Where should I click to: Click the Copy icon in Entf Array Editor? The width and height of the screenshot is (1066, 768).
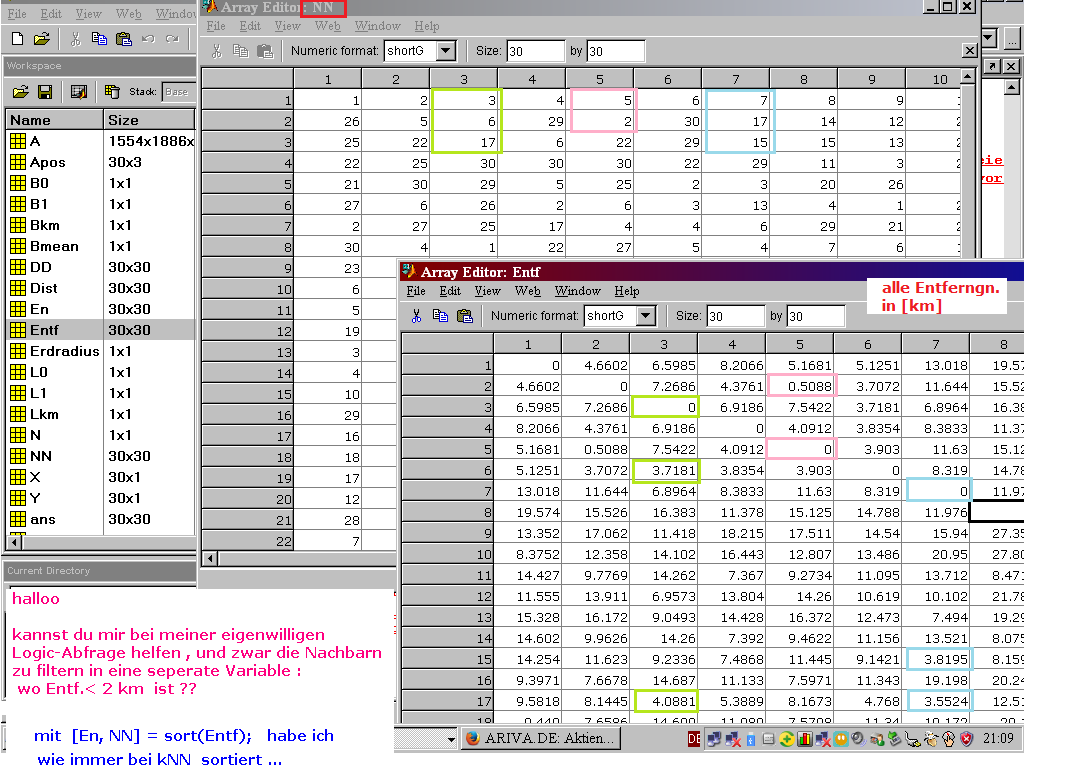pyautogui.click(x=440, y=316)
